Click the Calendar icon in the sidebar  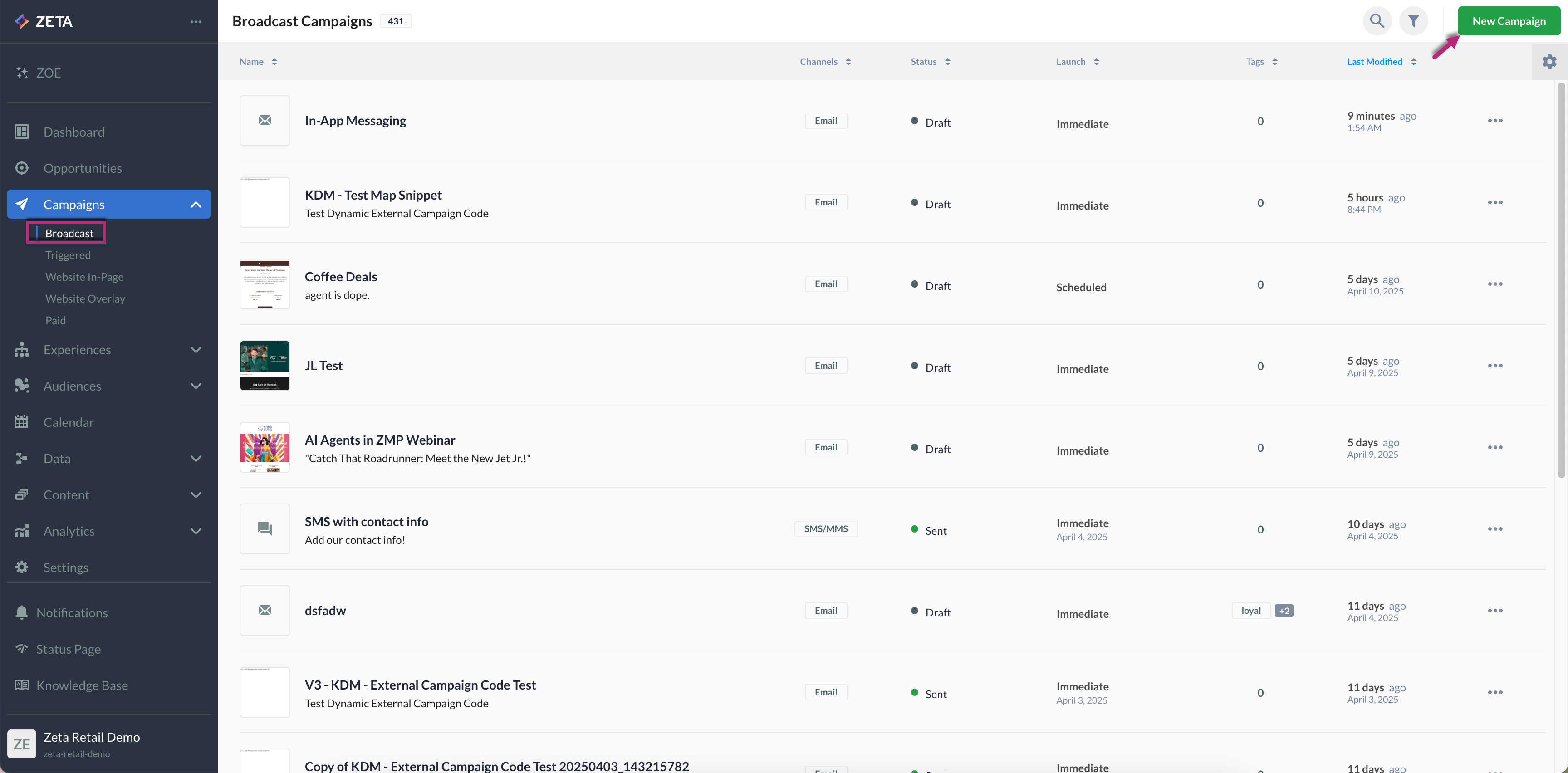[22, 422]
